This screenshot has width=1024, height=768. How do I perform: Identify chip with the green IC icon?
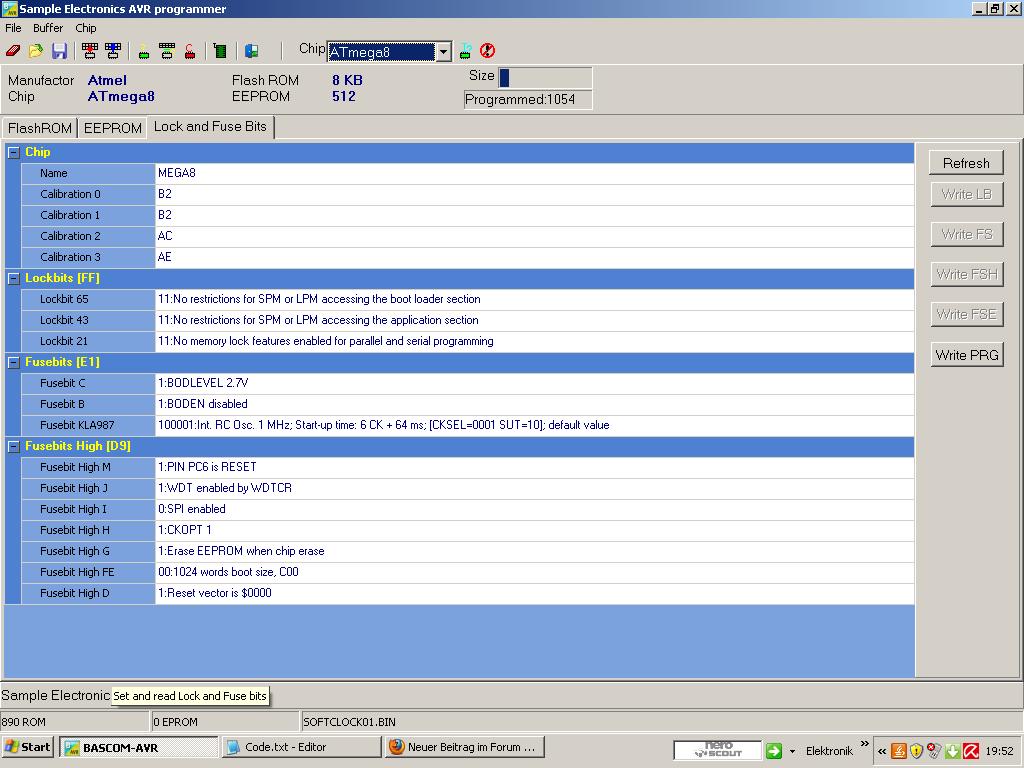click(219, 50)
